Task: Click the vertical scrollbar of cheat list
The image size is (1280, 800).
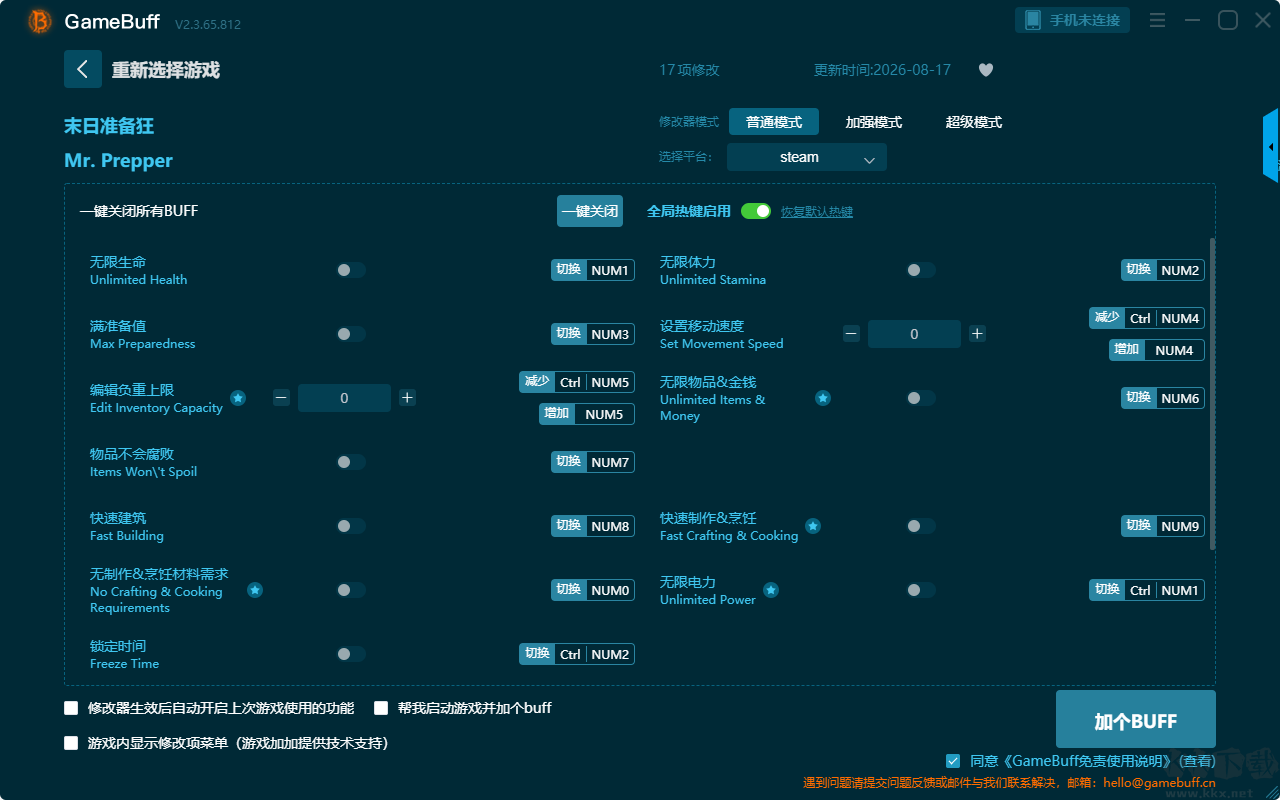Action: coord(1213,394)
